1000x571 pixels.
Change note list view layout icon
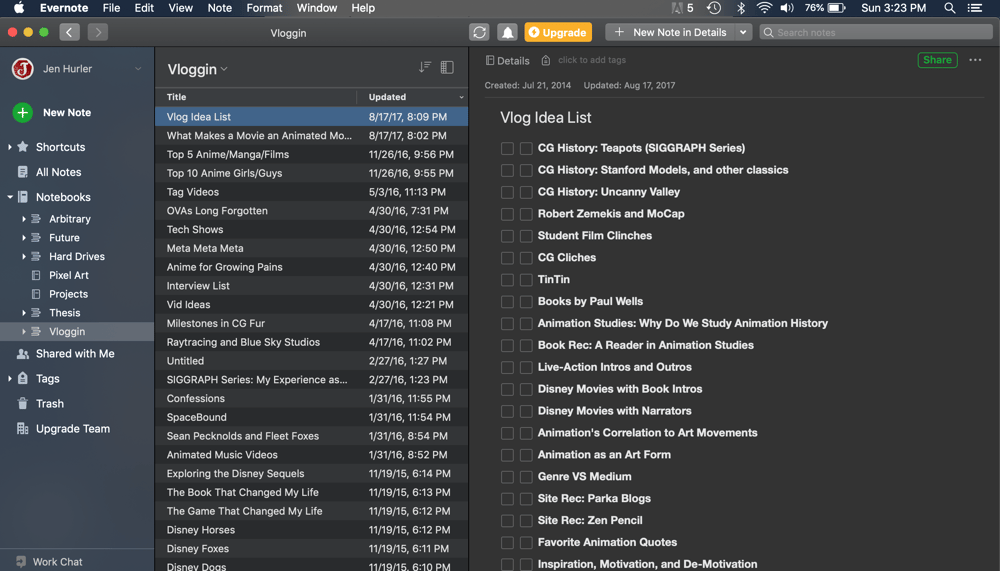point(447,67)
